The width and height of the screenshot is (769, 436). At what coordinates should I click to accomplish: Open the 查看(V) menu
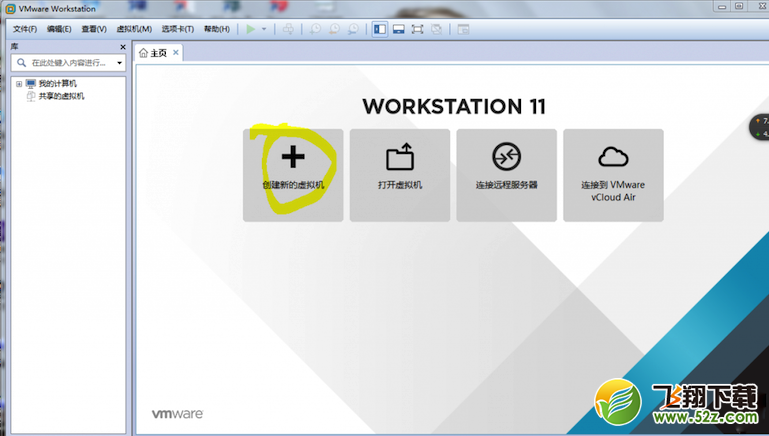[94, 29]
